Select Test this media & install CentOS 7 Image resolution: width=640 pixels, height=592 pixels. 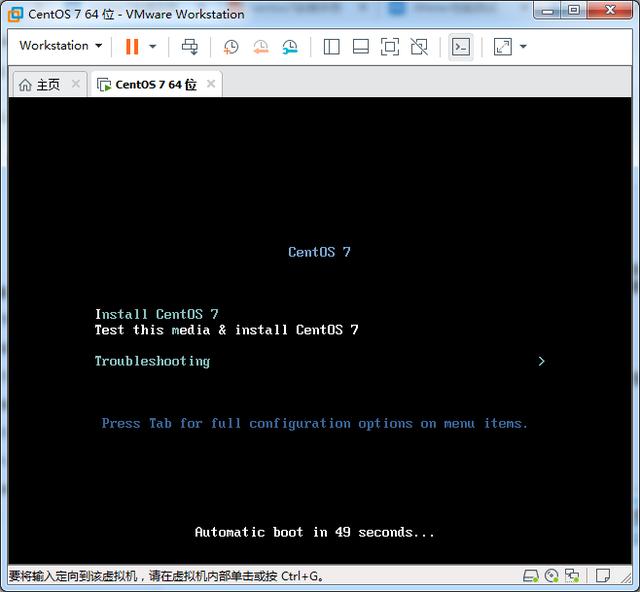(227, 329)
